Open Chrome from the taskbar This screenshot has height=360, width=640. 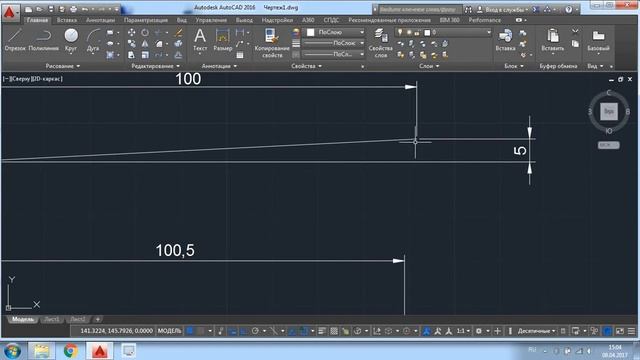(x=70, y=351)
